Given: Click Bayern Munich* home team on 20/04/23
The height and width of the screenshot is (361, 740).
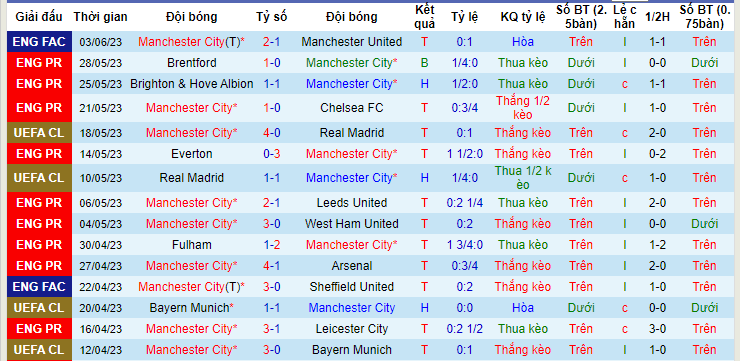Looking at the screenshot, I should (192, 308).
